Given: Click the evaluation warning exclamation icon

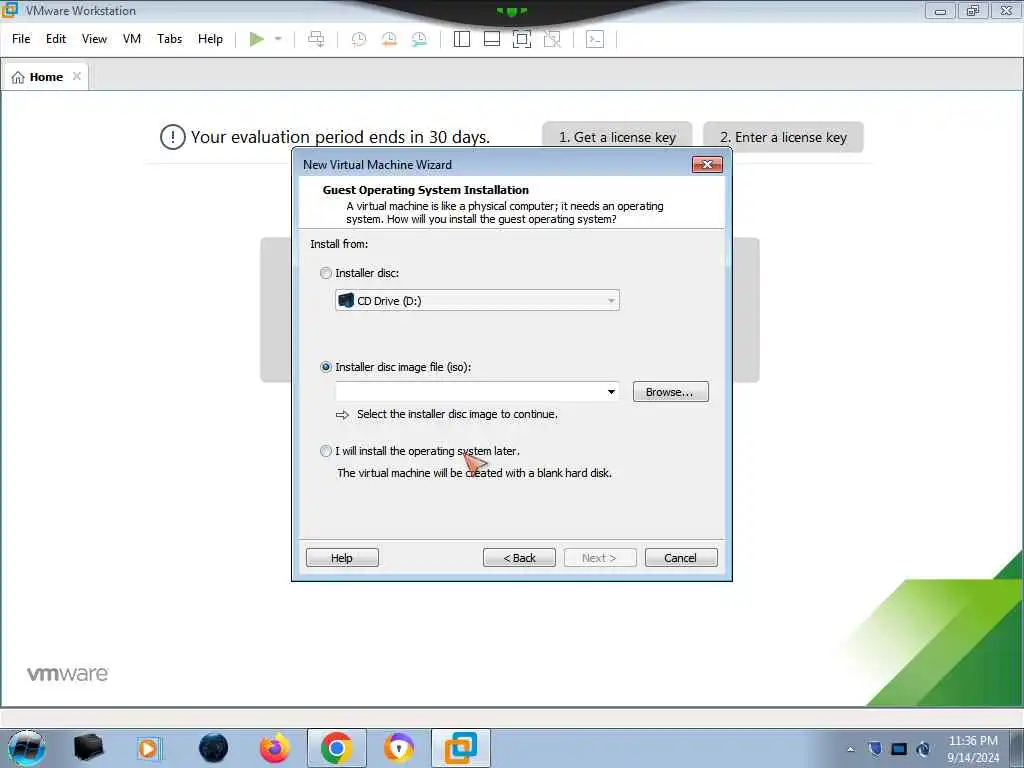Looking at the screenshot, I should (x=172, y=137).
